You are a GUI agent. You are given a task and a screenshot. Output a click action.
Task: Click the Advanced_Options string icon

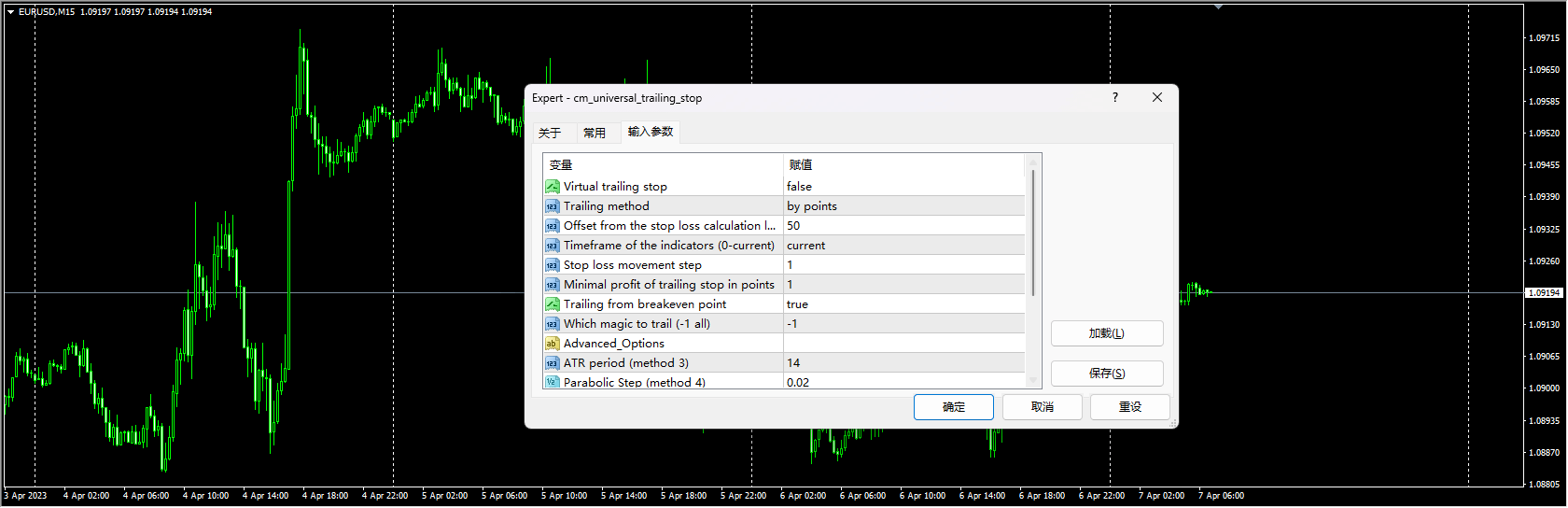(553, 344)
